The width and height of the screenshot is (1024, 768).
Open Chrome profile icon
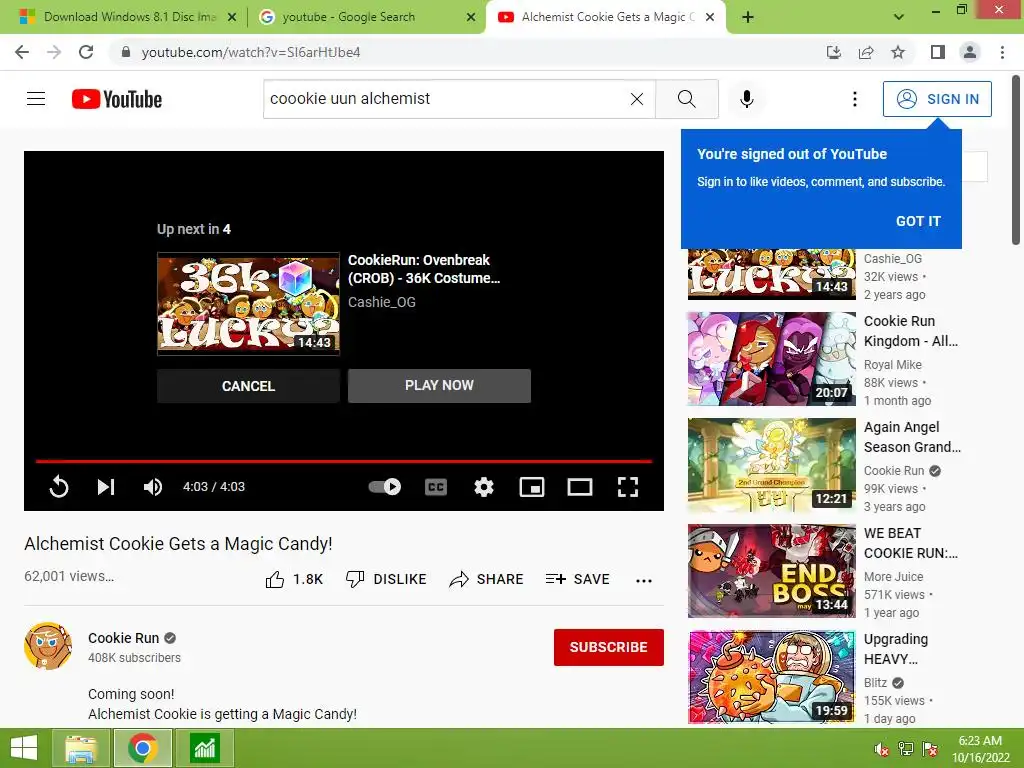coord(970,52)
